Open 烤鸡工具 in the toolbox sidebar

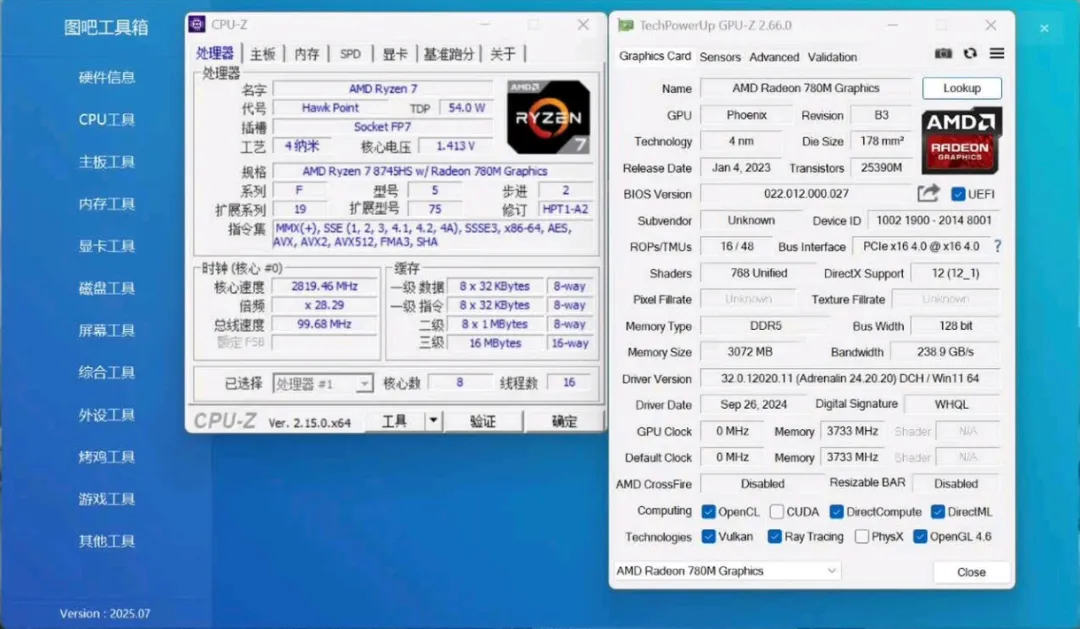106,457
